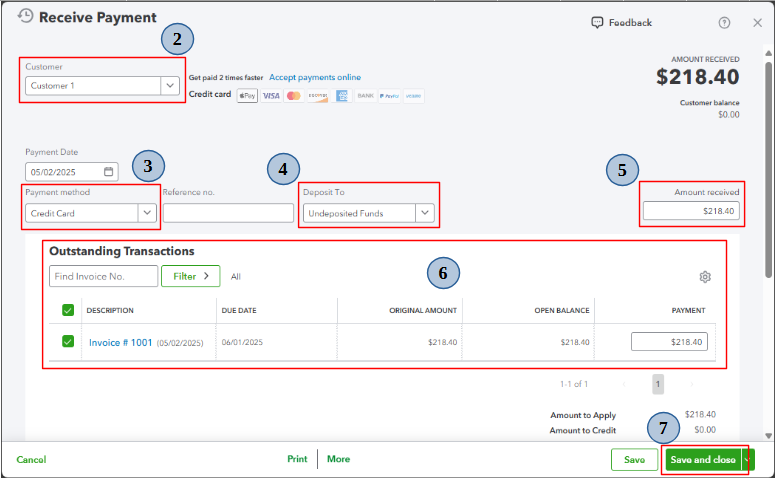This screenshot has width=775, height=478.
Task: Expand the Deposit To dropdown arrow
Action: tap(425, 213)
